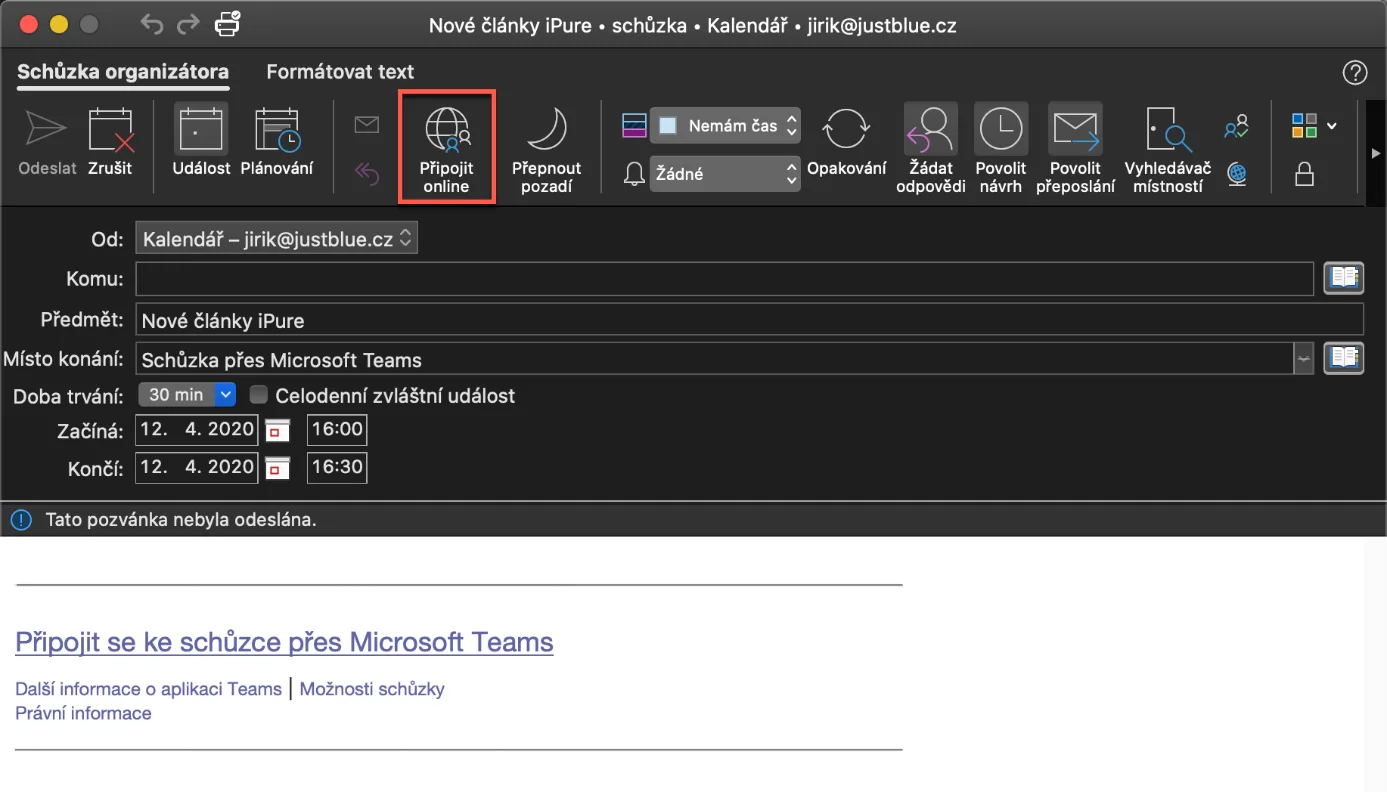Select the Formátovat text tab

coord(340,72)
